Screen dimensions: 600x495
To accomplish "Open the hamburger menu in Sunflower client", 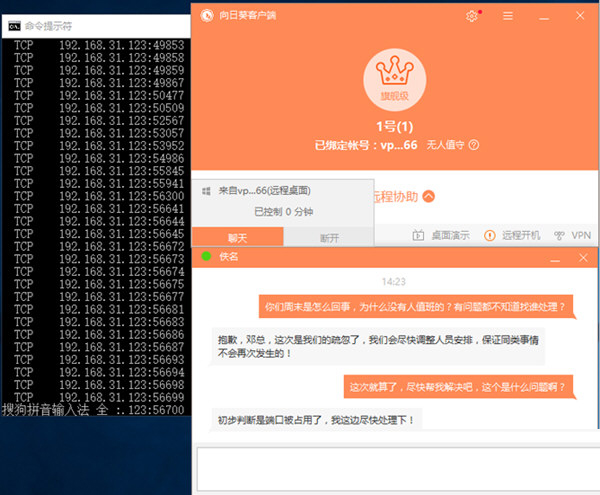I will pos(508,16).
